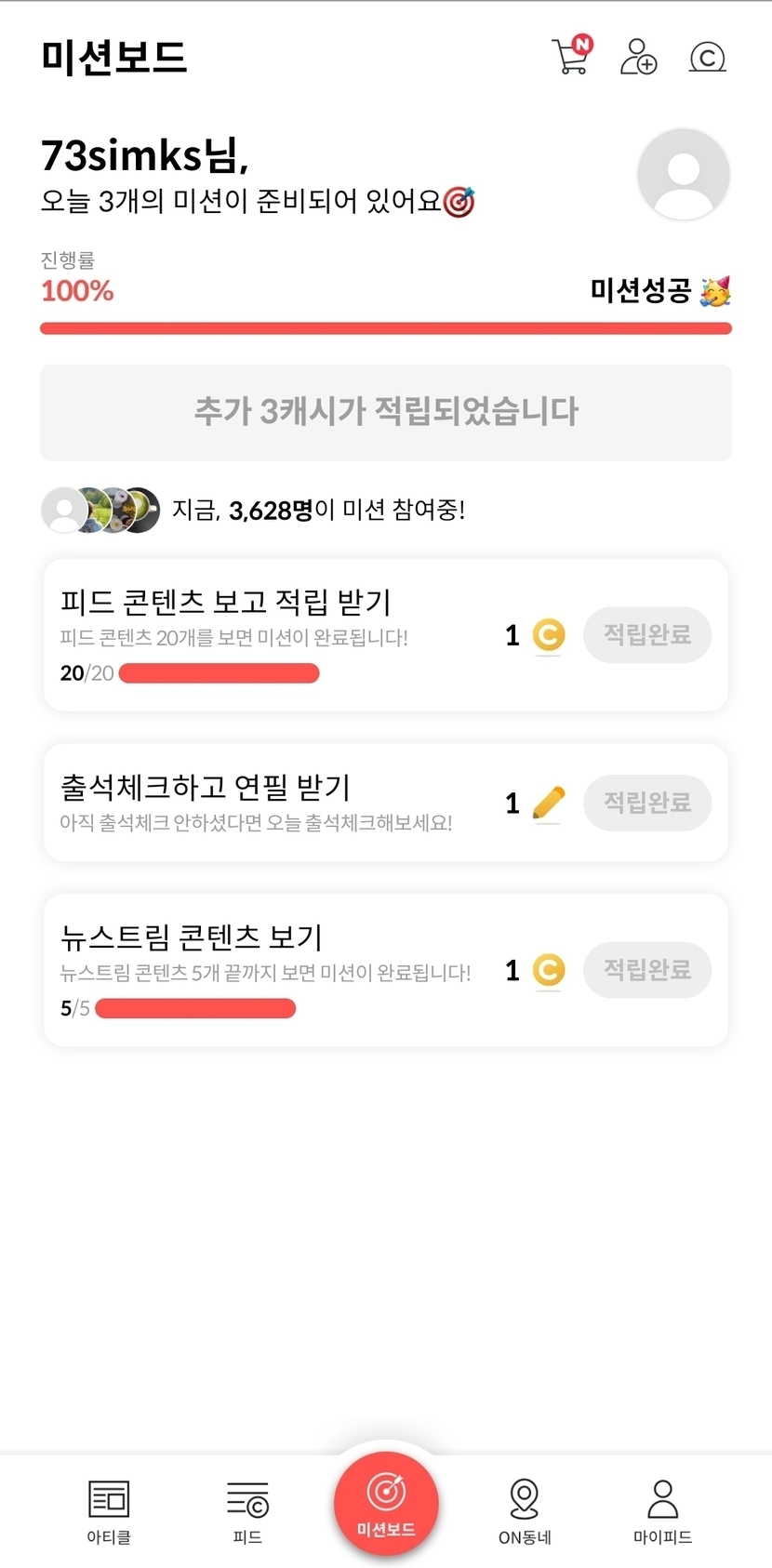Open the cash balance C icon
Image resolution: width=772 pixels, height=1568 pixels.
click(x=707, y=58)
